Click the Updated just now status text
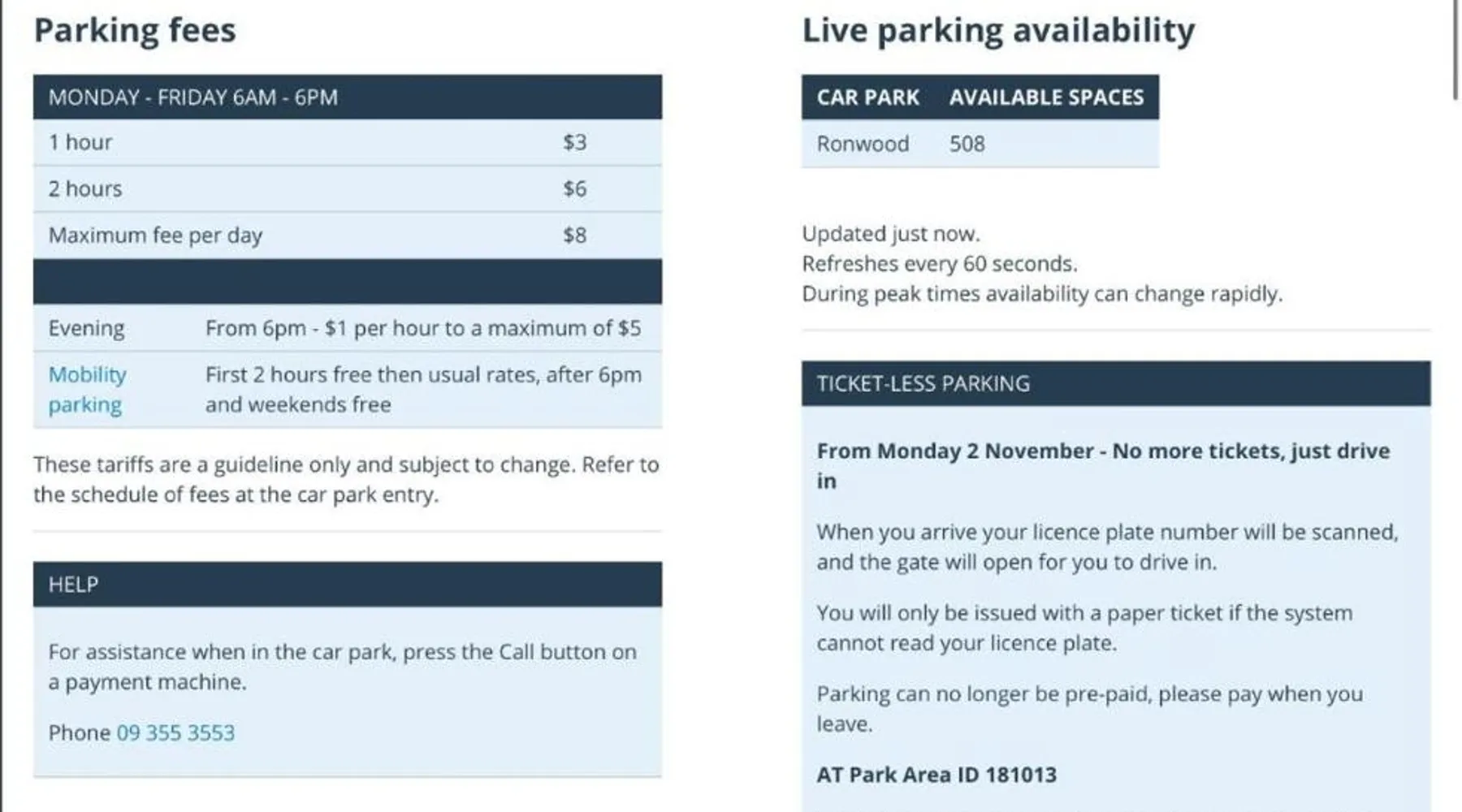Screen dimensions: 1462x812 coord(891,234)
